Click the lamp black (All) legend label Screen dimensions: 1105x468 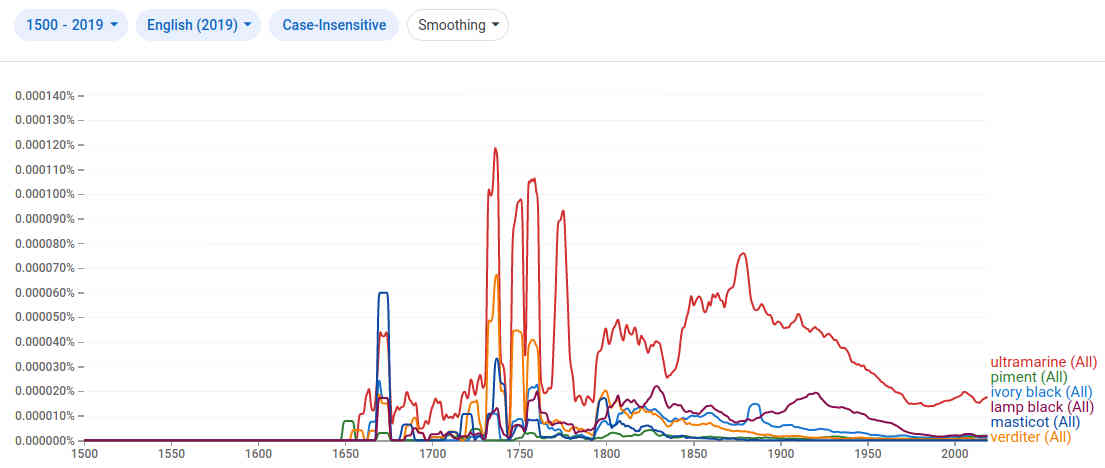click(1042, 407)
